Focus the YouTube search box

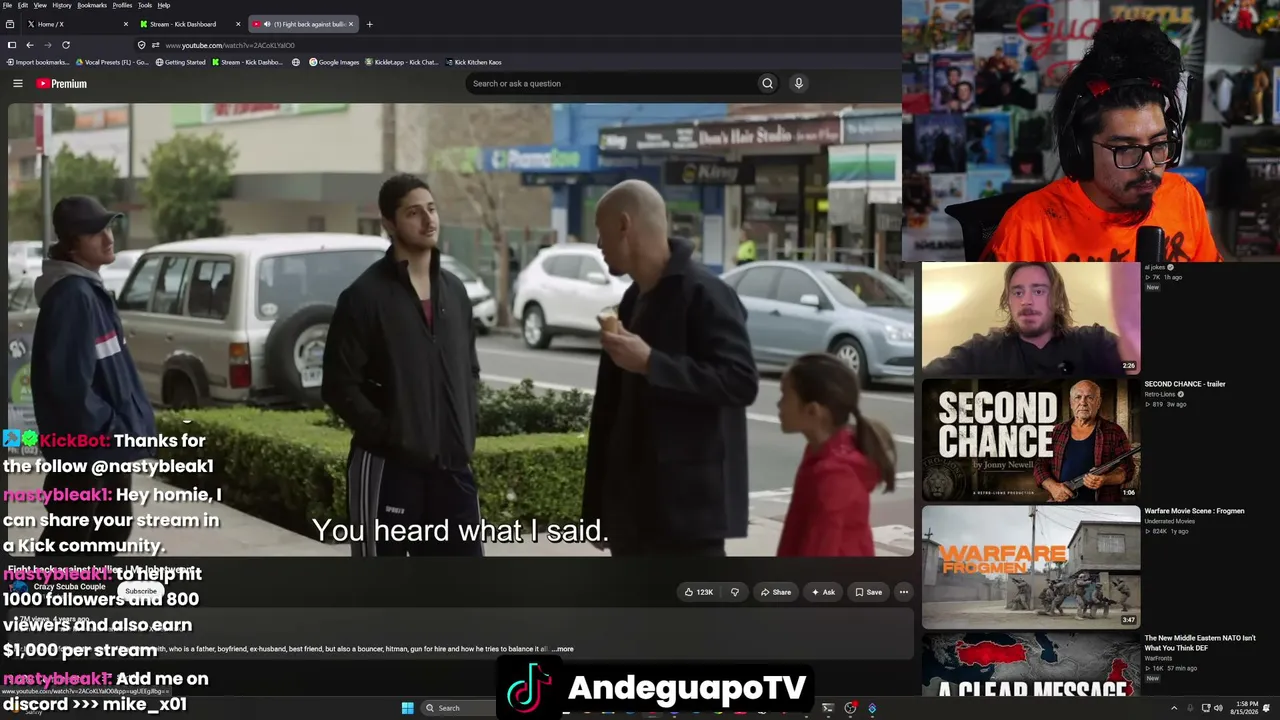[x=610, y=84]
